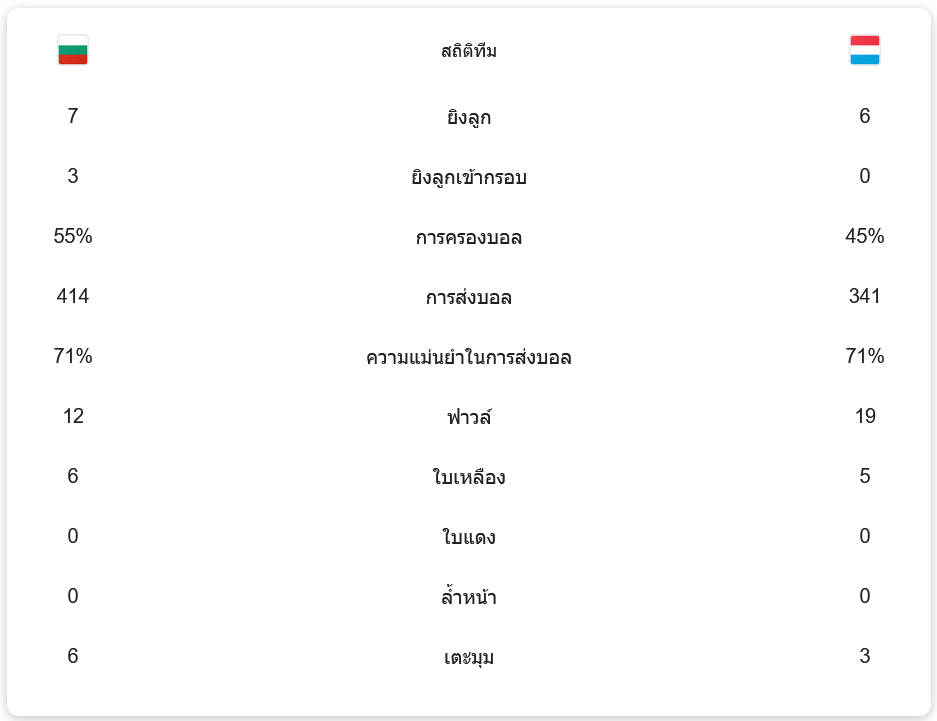Click the Luxembourg flag icon
Viewport: 937px width, 721px height.
point(864,50)
